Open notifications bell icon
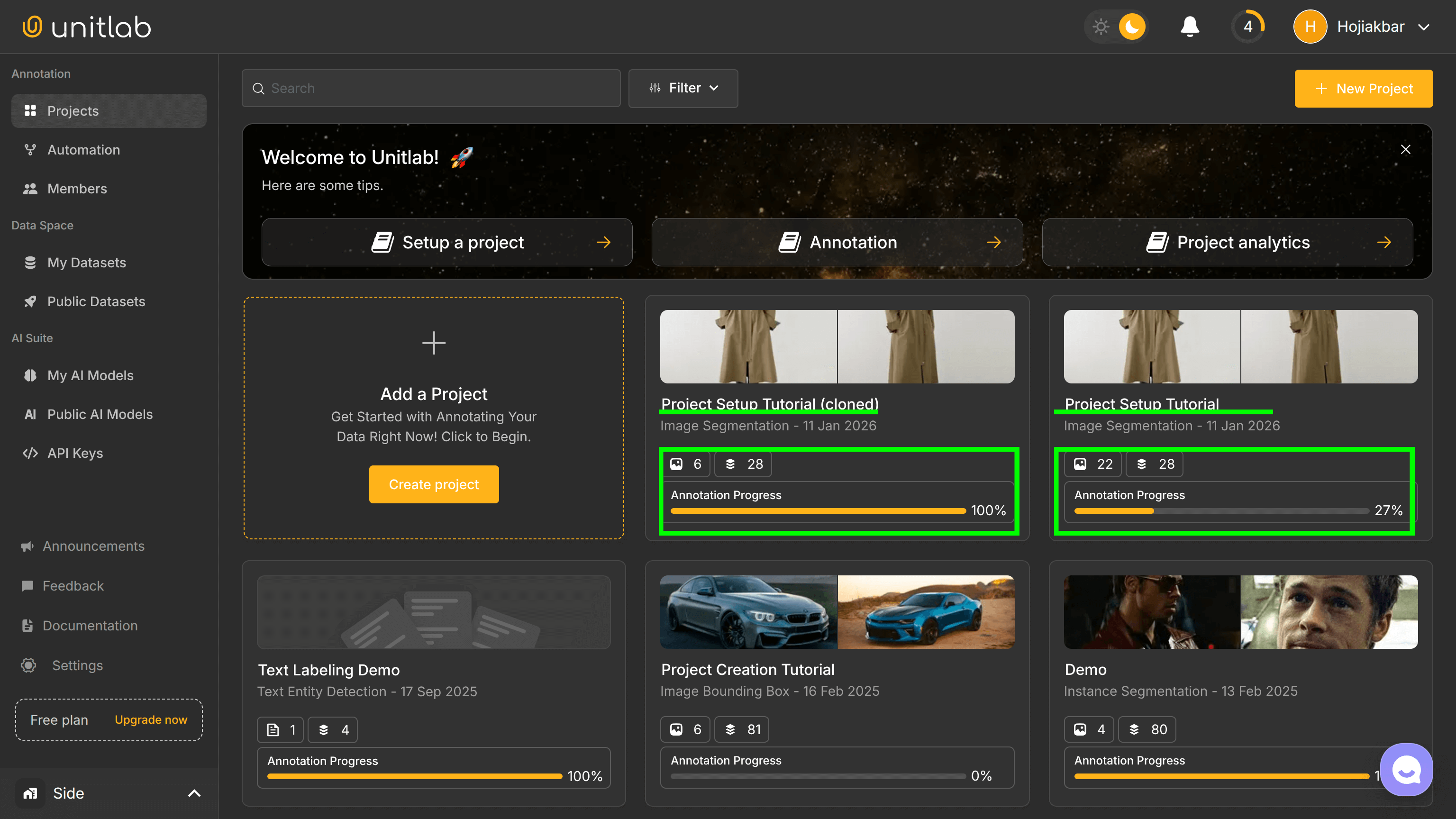 point(1189,26)
